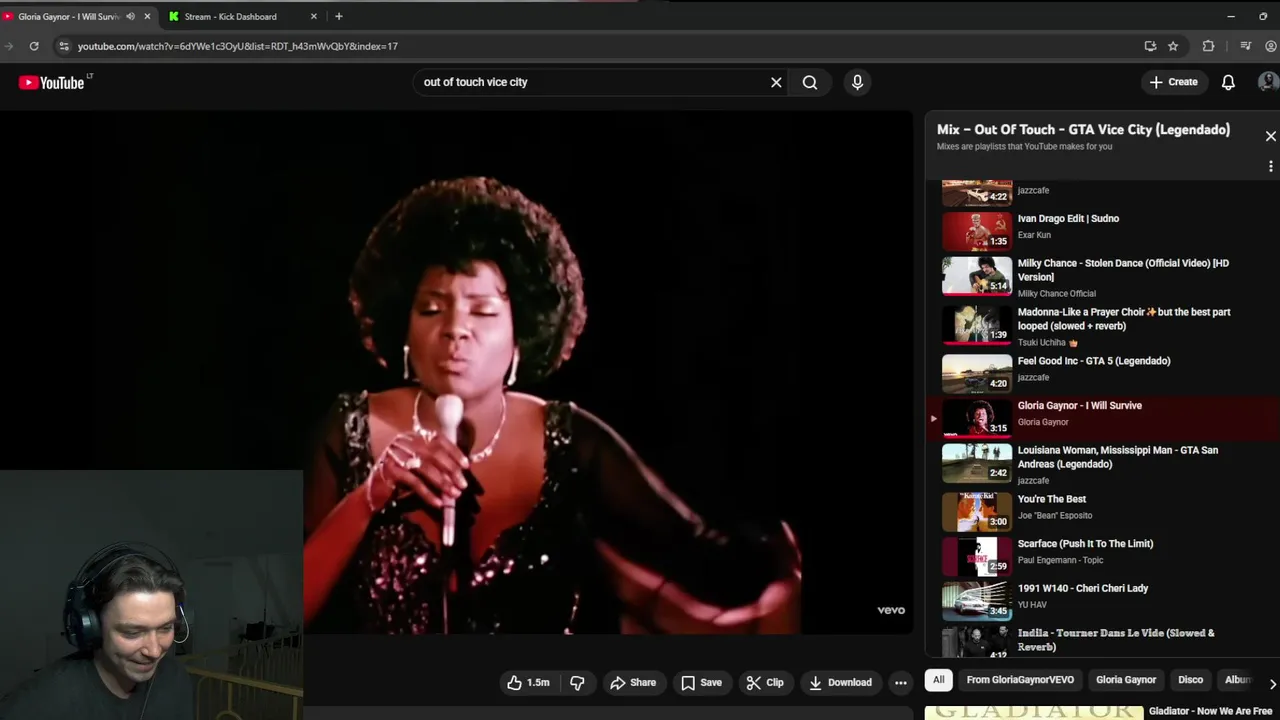Save video to a playlist
Image resolution: width=1280 pixels, height=720 pixels.
coord(701,682)
